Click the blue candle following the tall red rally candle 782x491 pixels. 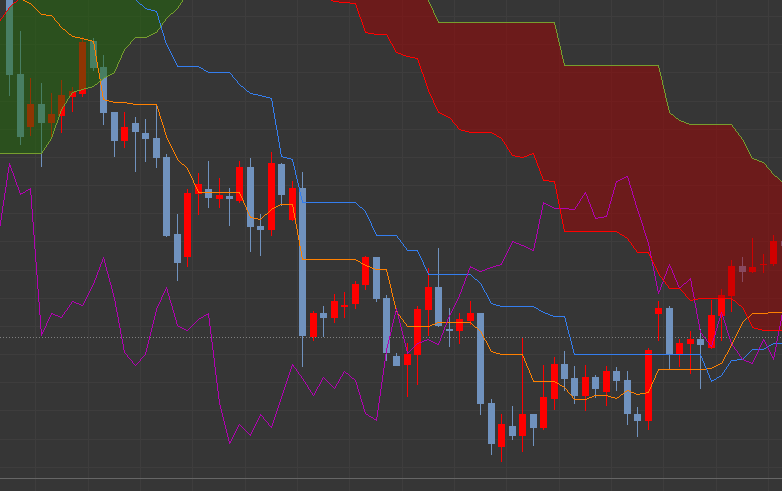(x=669, y=331)
